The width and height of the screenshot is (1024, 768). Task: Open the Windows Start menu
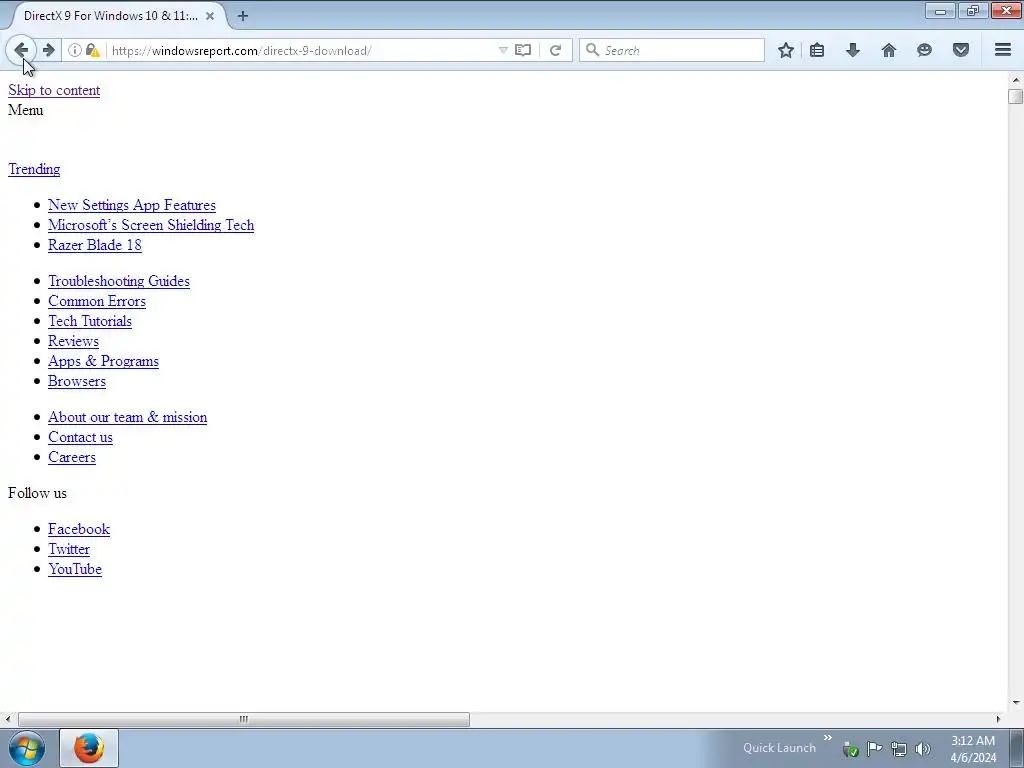tap(27, 748)
